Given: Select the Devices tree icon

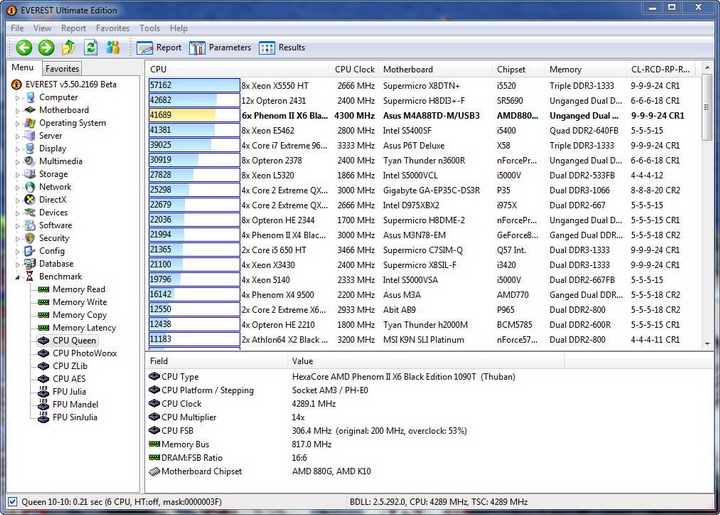Looking at the screenshot, I should click(30, 213).
